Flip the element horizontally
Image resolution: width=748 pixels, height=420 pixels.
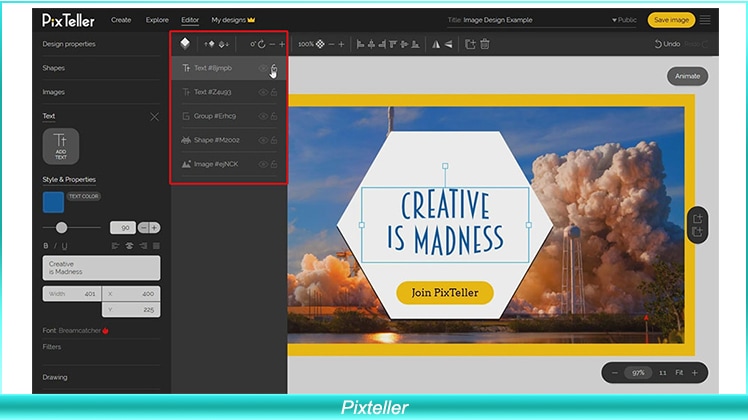(436, 44)
